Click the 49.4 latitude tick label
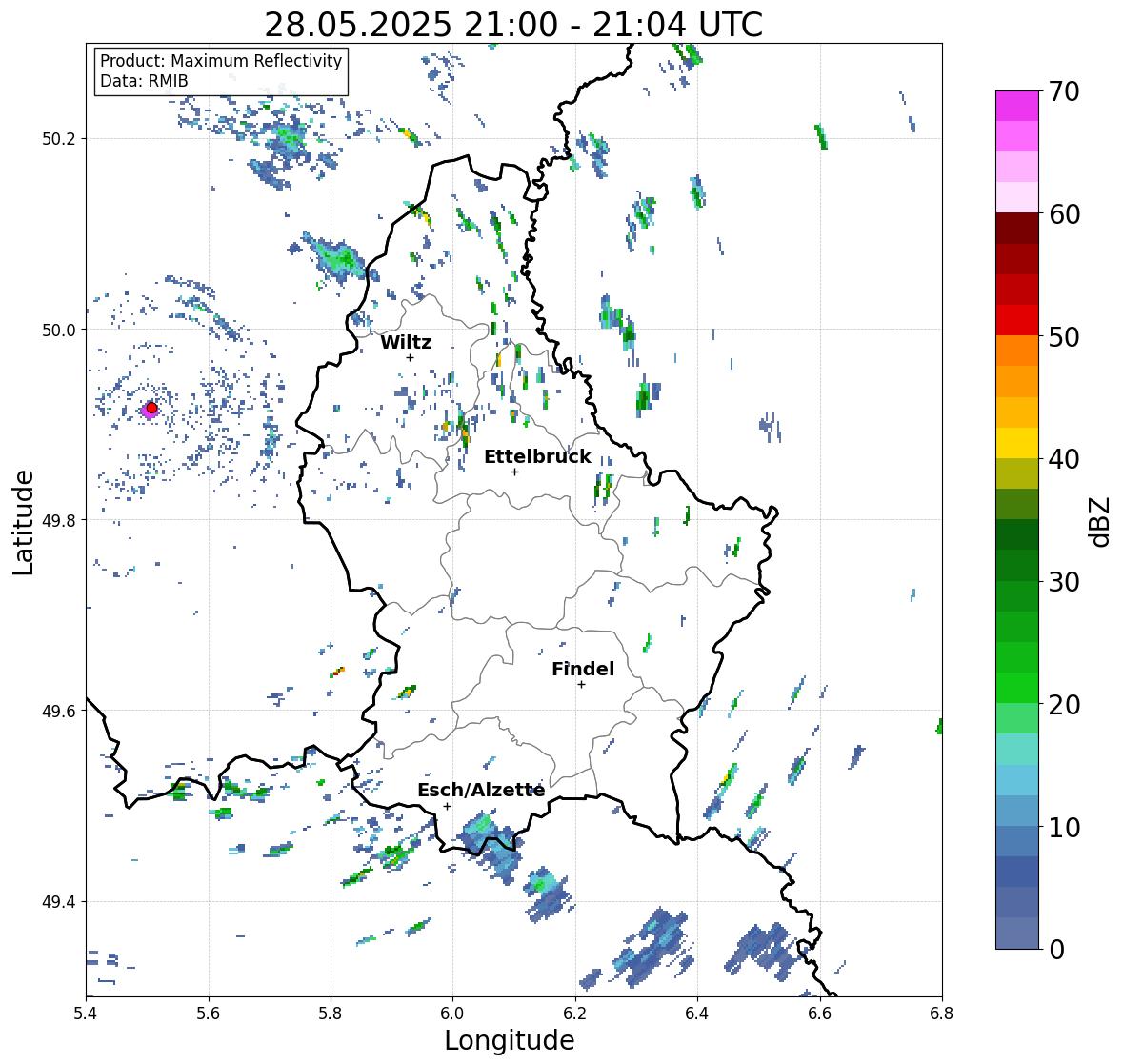 pos(59,902)
